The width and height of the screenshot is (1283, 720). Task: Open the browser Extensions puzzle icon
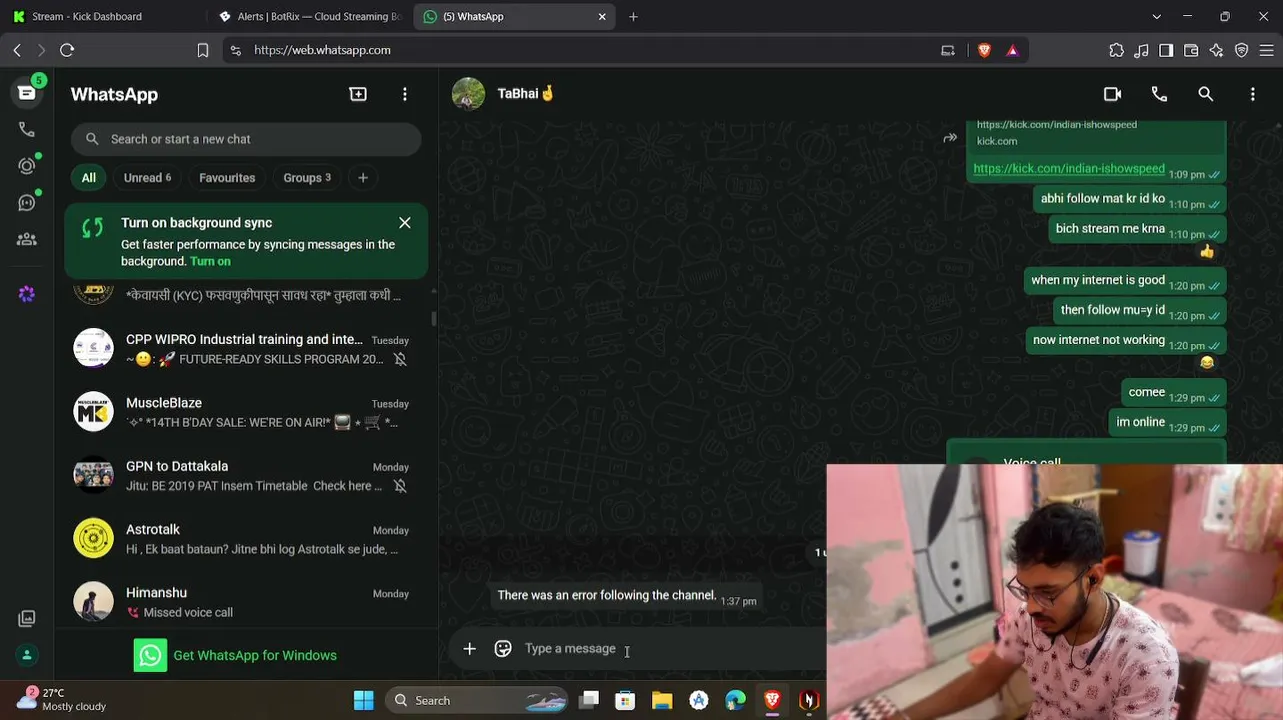click(1116, 50)
